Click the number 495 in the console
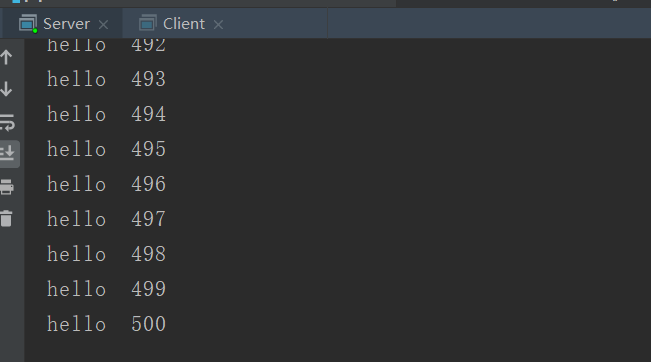 click(x=149, y=149)
